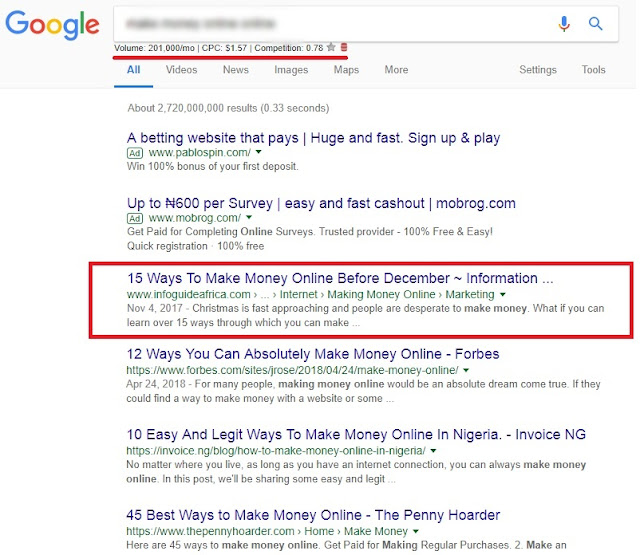Open the Forbes 12 Ways result
This screenshot has height=555, width=640.
click(x=313, y=354)
